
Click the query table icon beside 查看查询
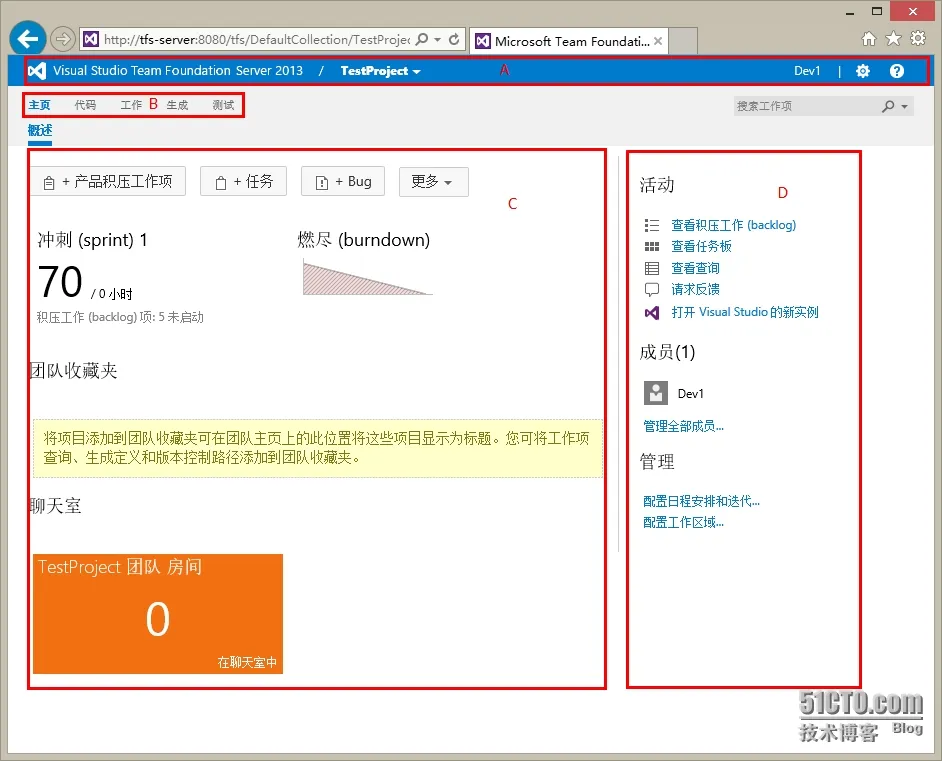click(652, 268)
